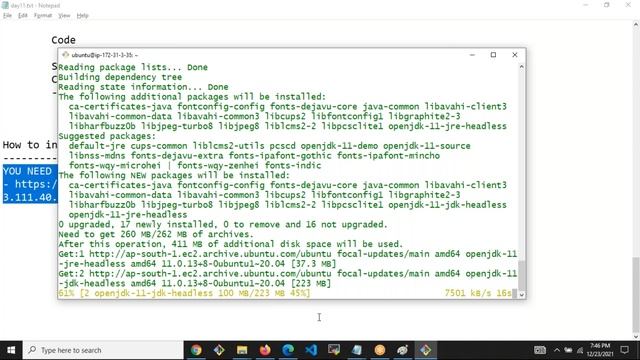Open the monitor app icon in the taskbar
The width and height of the screenshot is (640, 360).
coord(333,350)
